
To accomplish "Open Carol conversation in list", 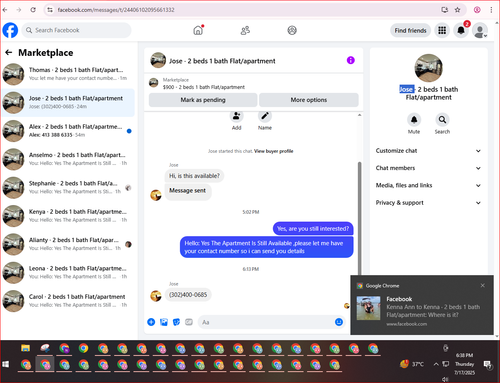I will tap(68, 301).
